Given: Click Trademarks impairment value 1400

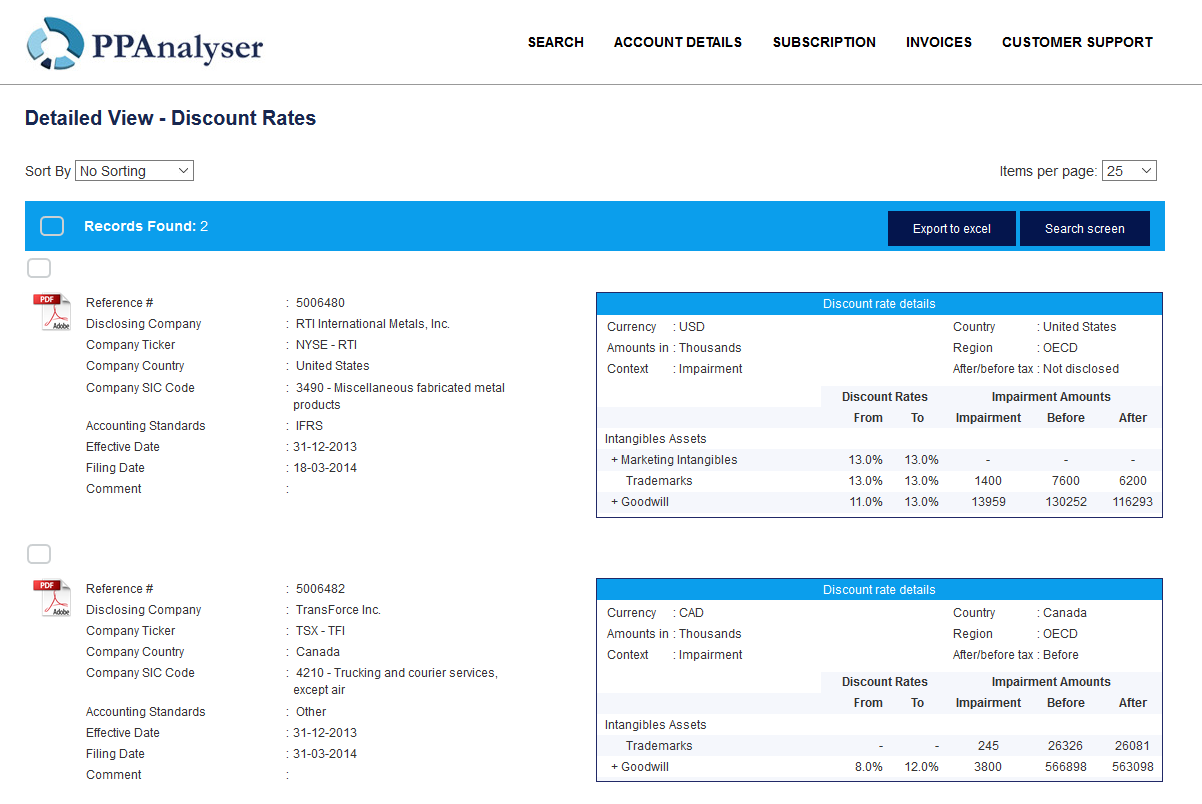Looking at the screenshot, I should click(988, 481).
